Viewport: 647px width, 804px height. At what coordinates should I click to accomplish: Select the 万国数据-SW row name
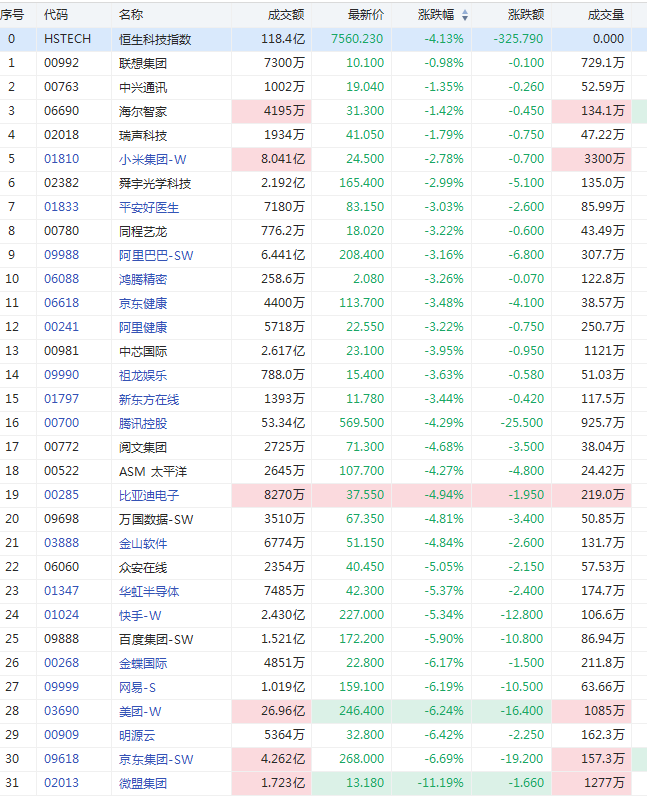point(156,519)
